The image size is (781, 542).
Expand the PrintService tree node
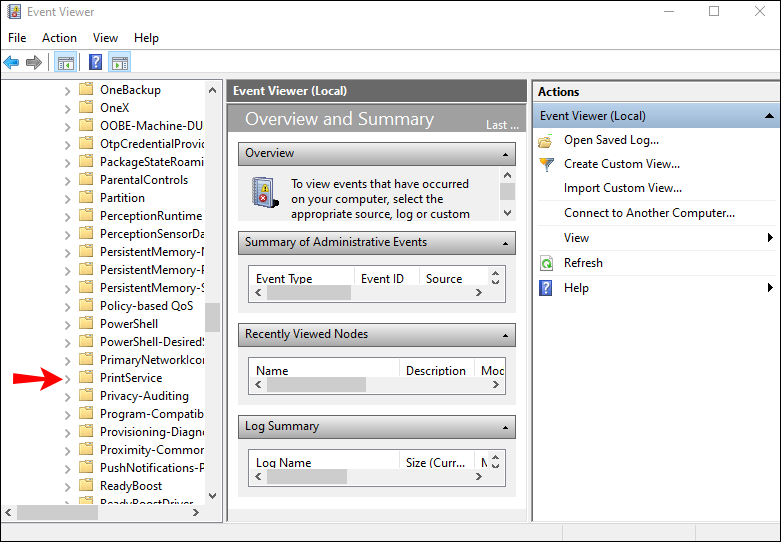[x=68, y=378]
